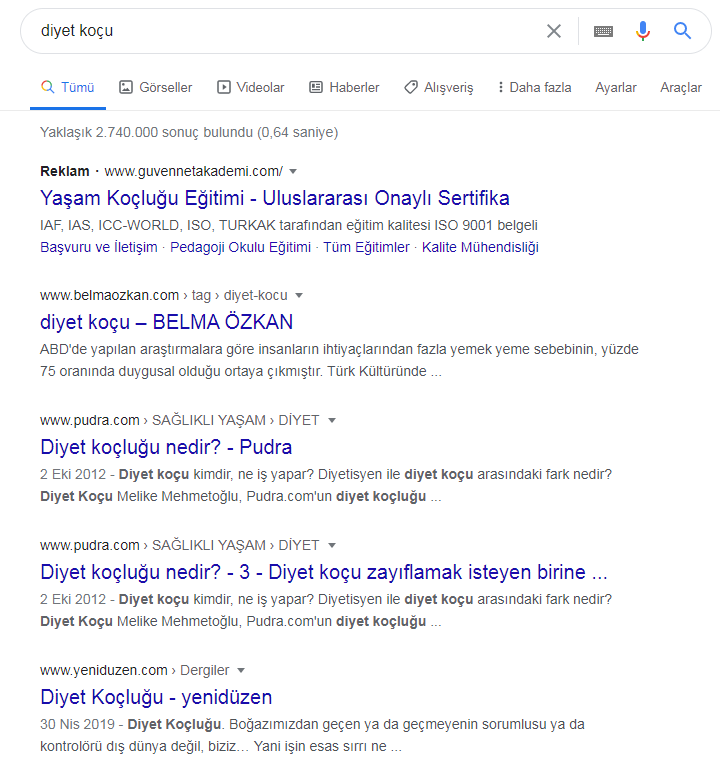Open Tüm Eğitimler sitelink

point(366,247)
